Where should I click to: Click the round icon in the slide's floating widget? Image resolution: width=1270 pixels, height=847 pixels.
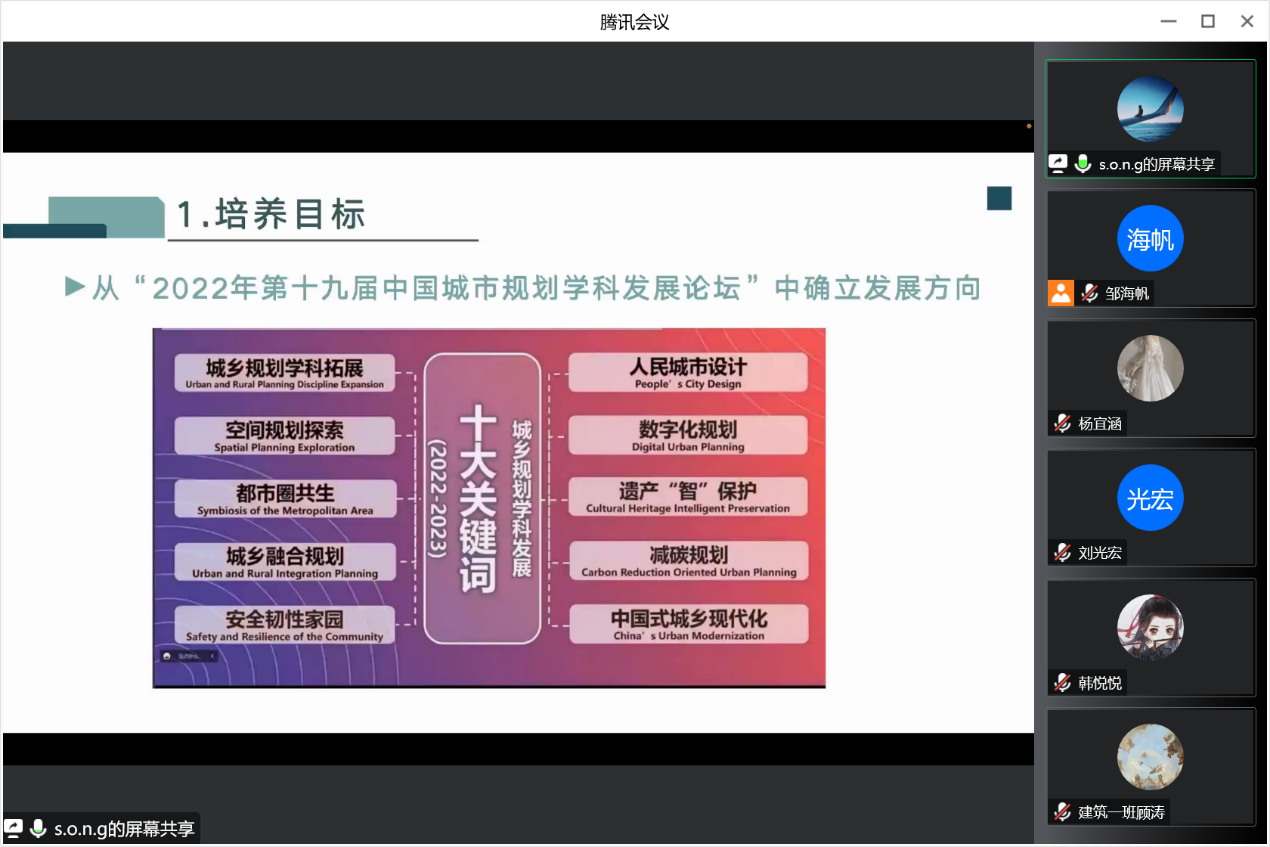(167, 656)
